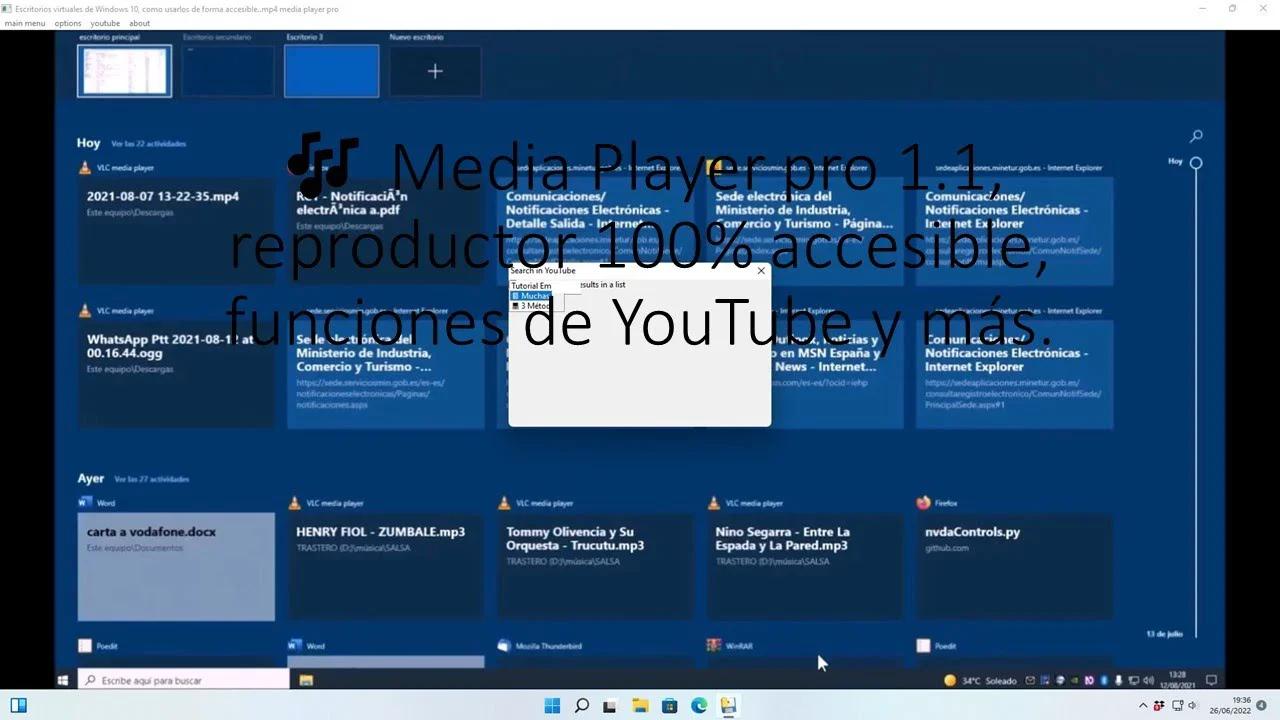
Task: Click the VLC icon on the 2021-08-07 activity card
Action: pyautogui.click(x=86, y=167)
